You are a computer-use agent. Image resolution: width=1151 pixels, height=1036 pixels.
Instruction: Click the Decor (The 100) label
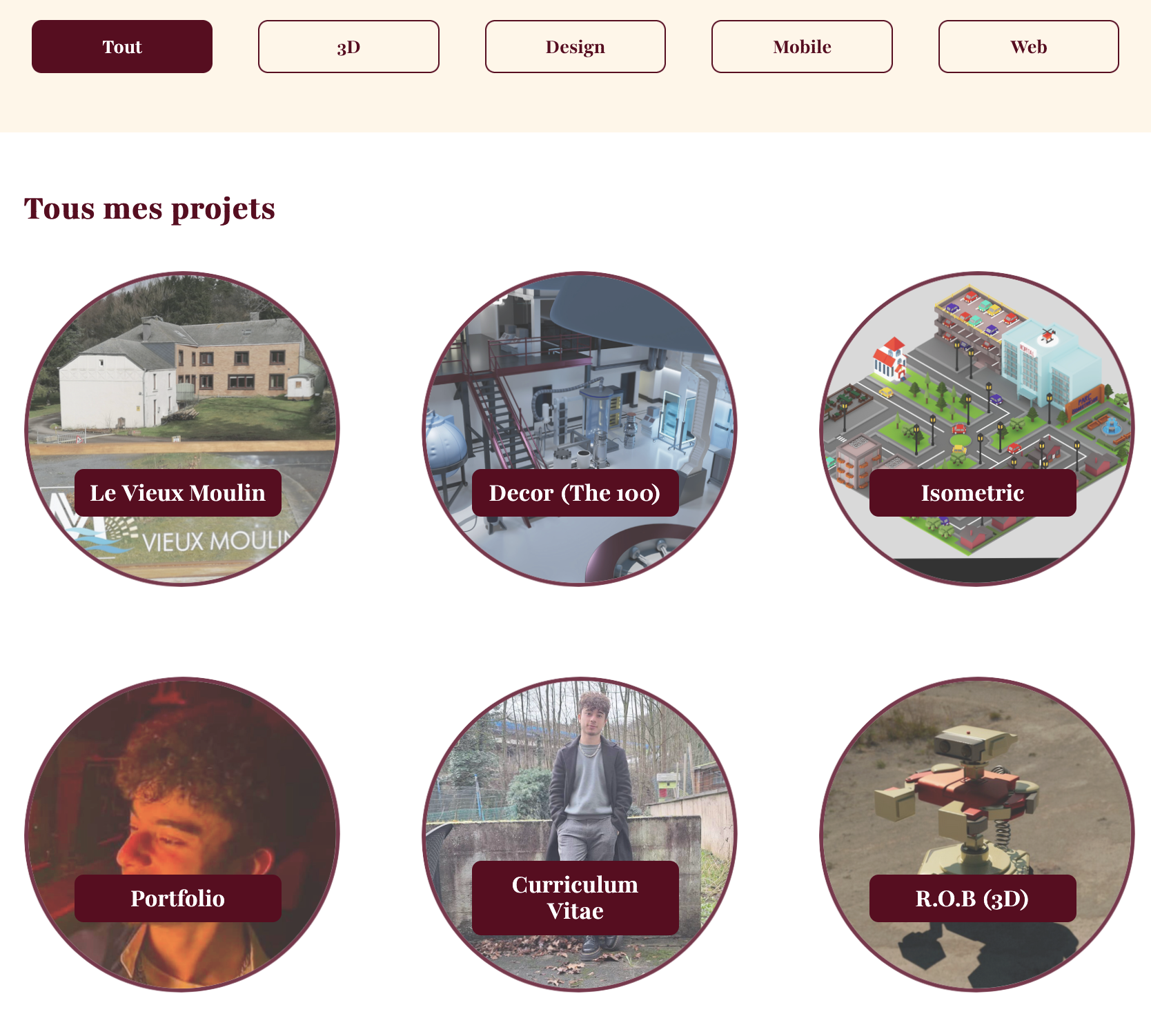[575, 492]
